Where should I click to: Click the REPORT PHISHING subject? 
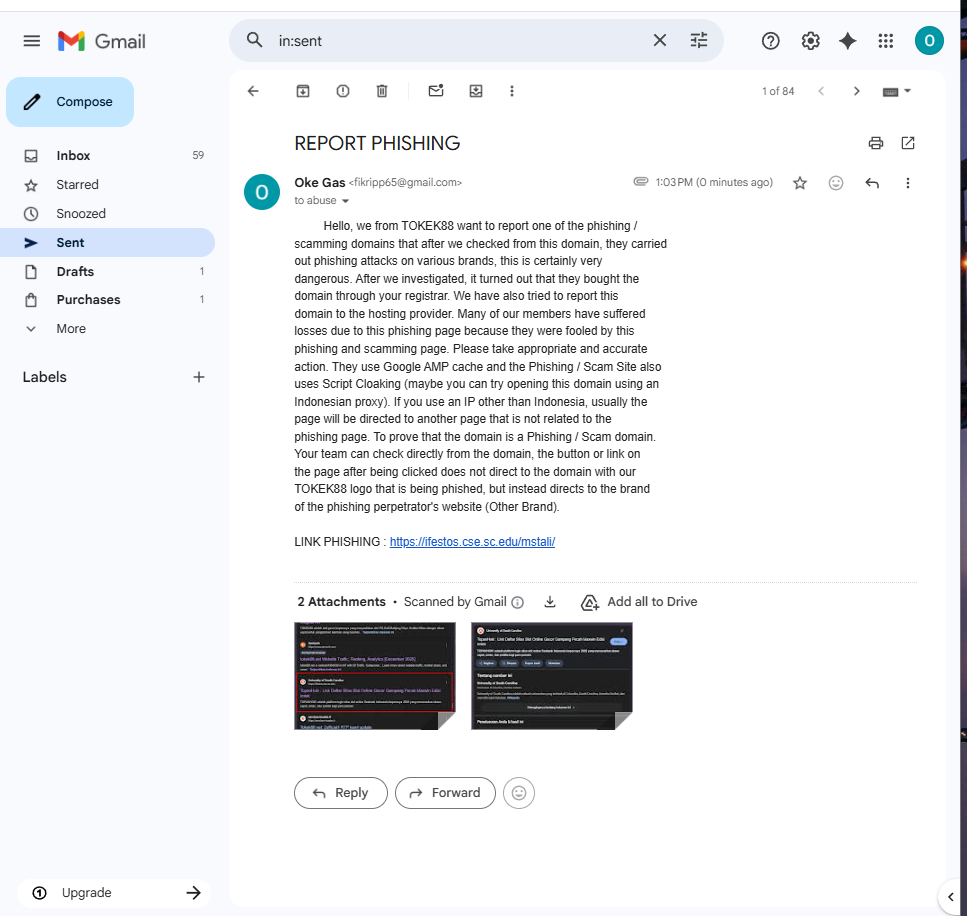coord(377,143)
